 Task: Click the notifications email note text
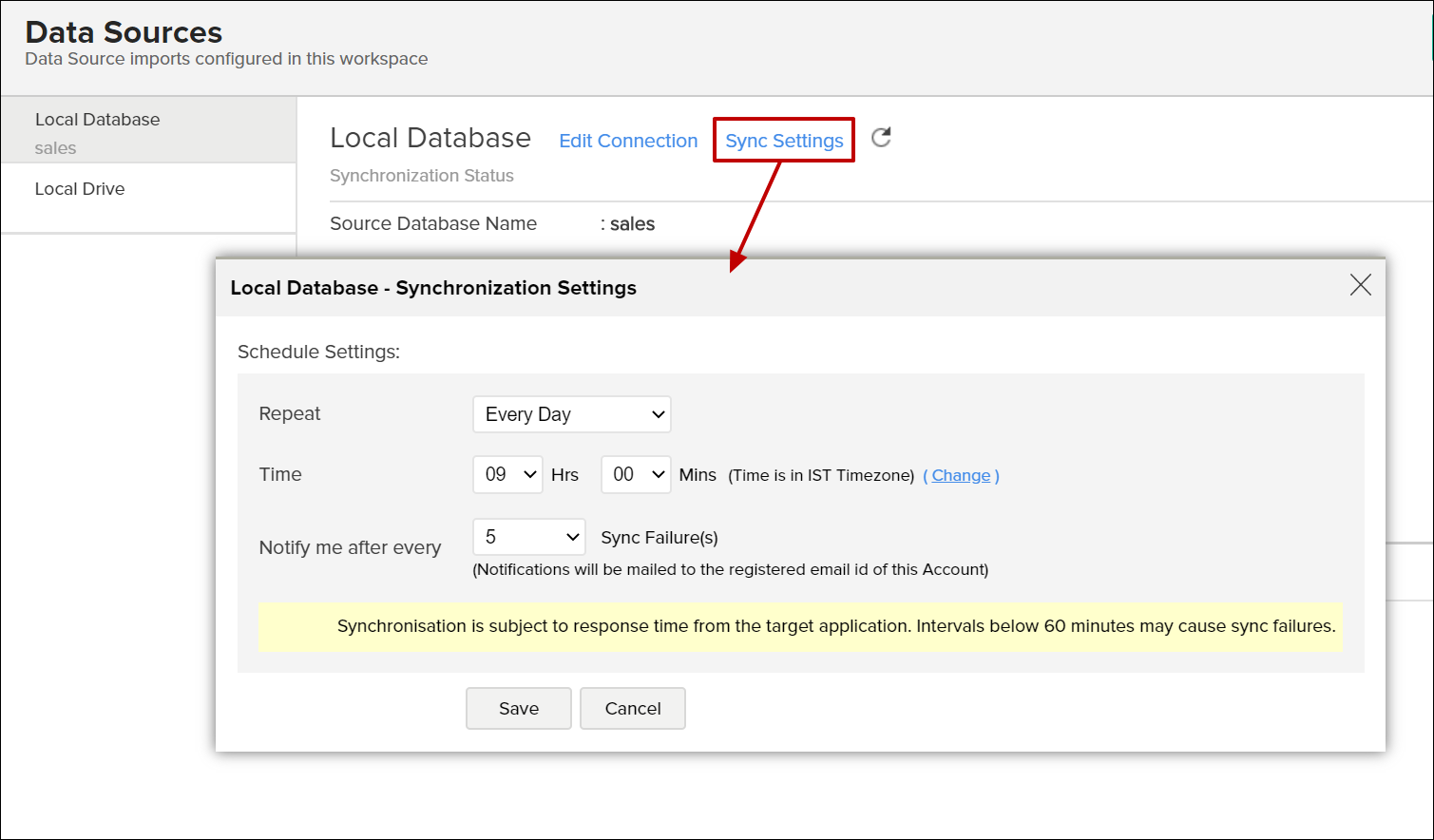click(730, 569)
